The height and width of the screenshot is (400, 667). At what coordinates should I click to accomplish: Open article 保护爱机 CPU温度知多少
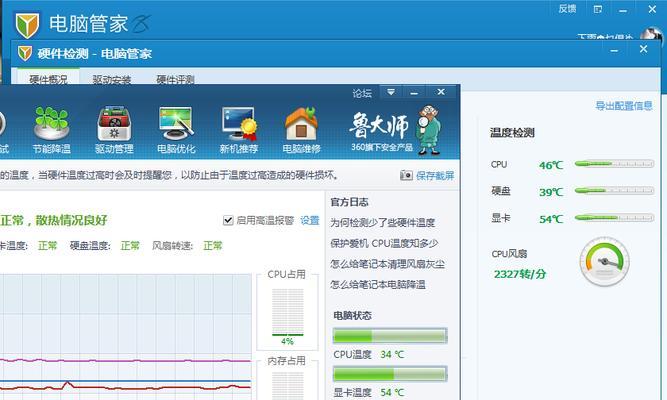point(384,243)
